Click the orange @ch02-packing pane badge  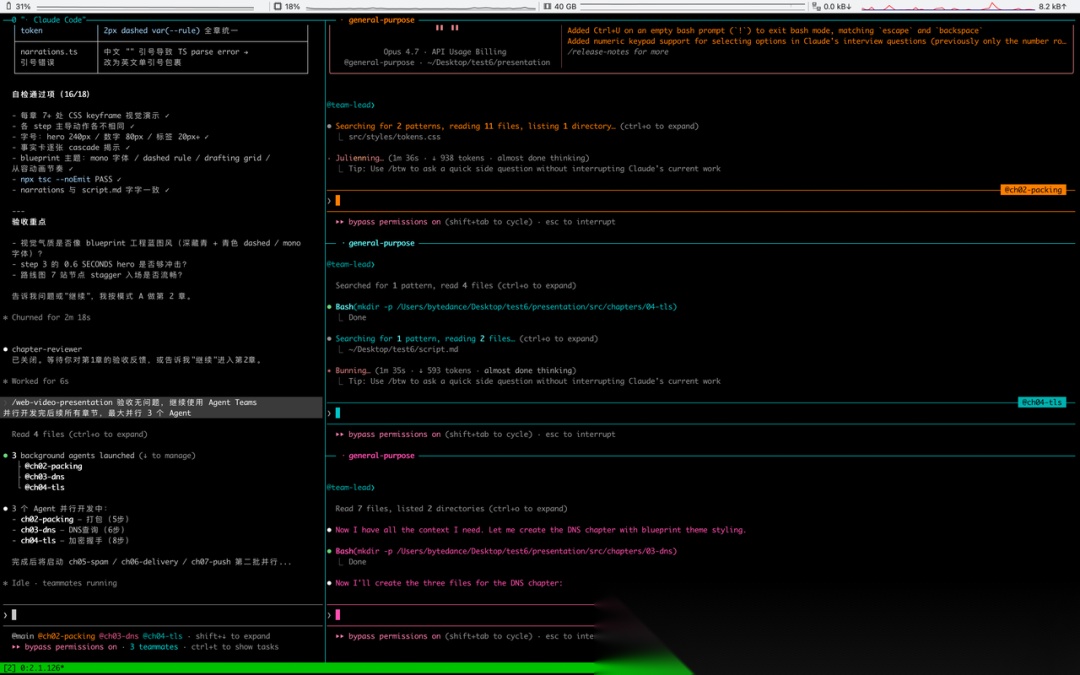click(1032, 189)
